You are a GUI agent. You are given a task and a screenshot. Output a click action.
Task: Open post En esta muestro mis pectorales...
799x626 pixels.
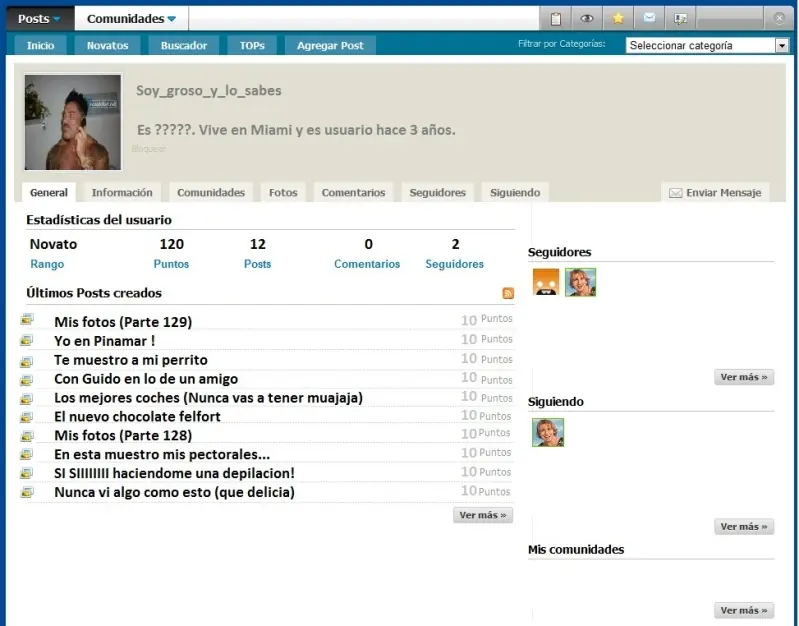tap(162, 454)
